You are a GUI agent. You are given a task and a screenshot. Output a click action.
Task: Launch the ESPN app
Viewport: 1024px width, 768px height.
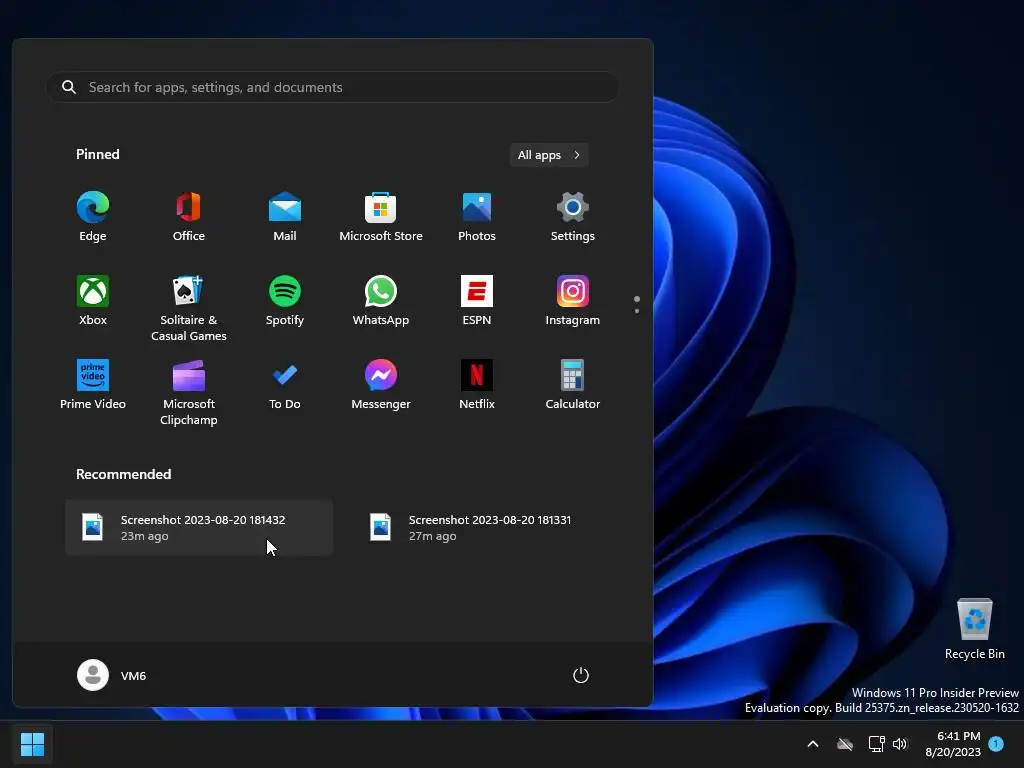click(x=477, y=300)
